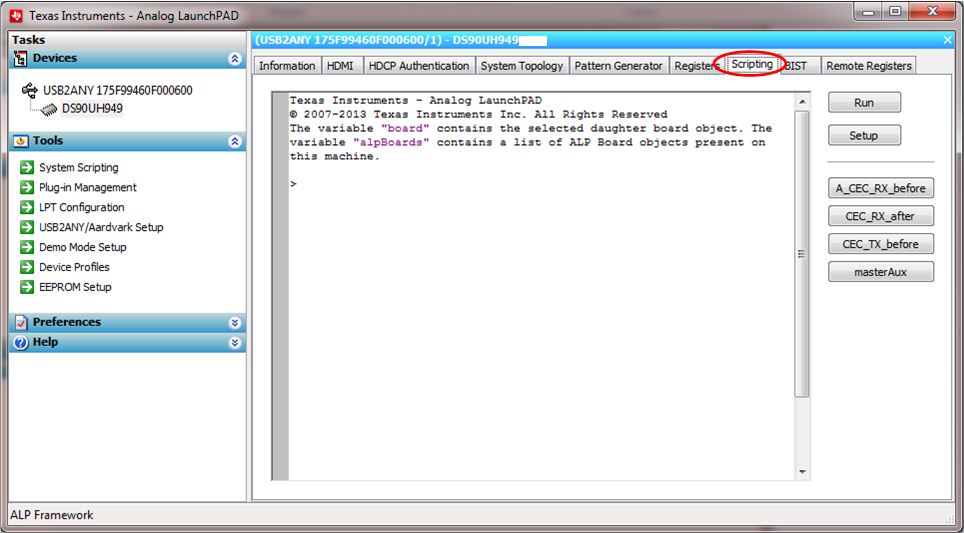Open Plug-in Management tool
The image size is (964, 533).
(x=88, y=187)
